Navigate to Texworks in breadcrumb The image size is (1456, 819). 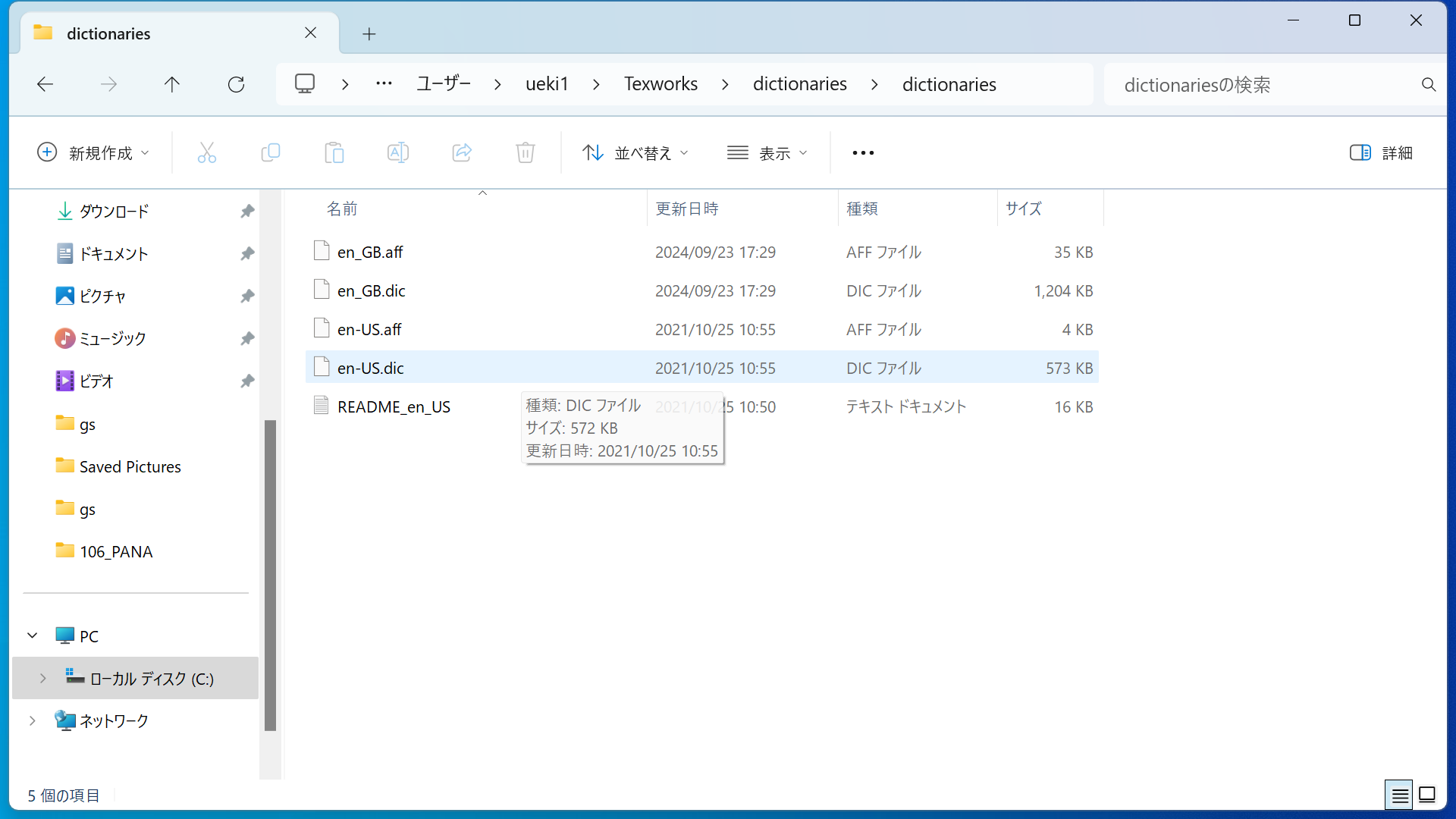click(x=661, y=83)
